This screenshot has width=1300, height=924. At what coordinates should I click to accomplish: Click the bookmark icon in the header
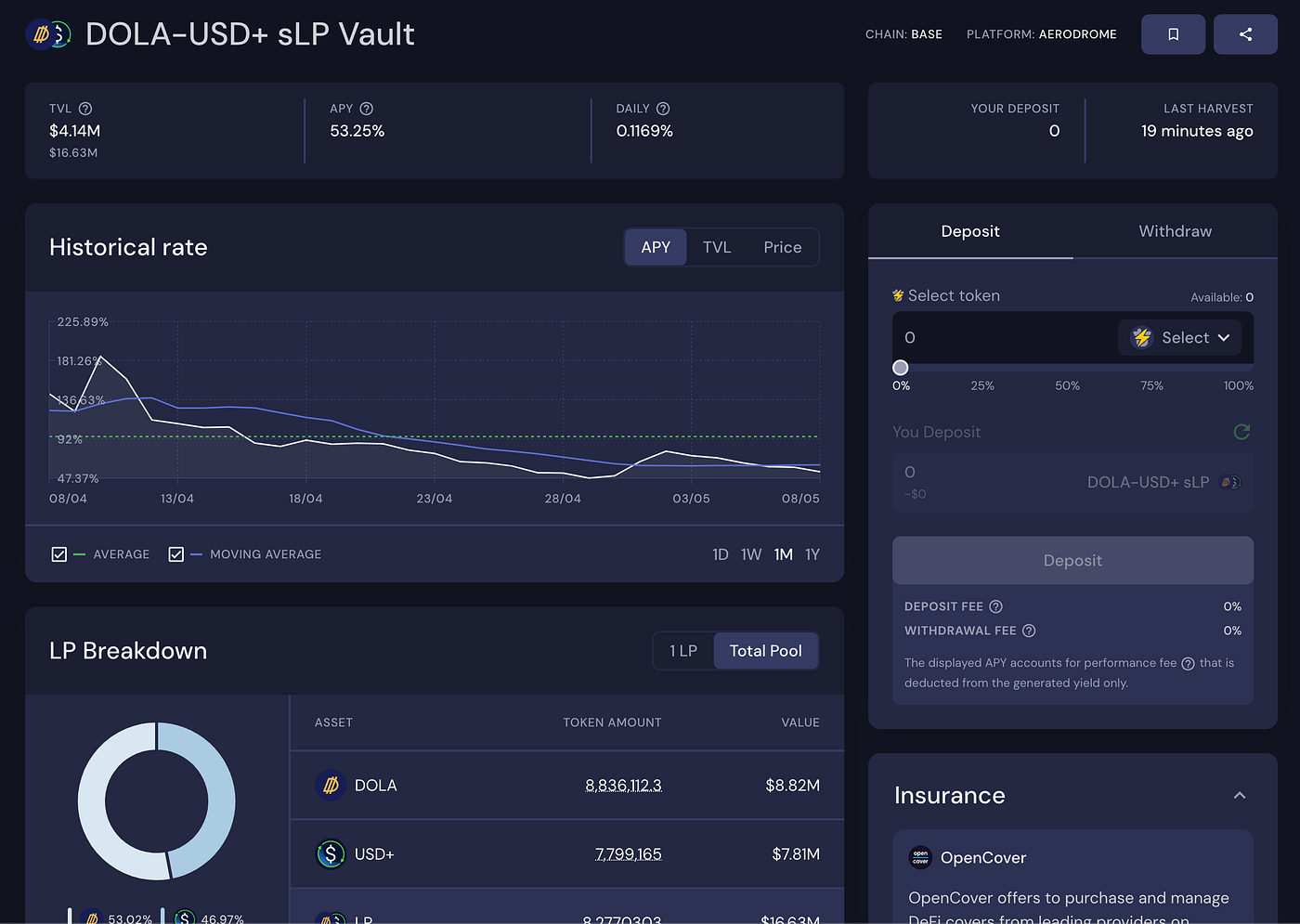(x=1173, y=33)
